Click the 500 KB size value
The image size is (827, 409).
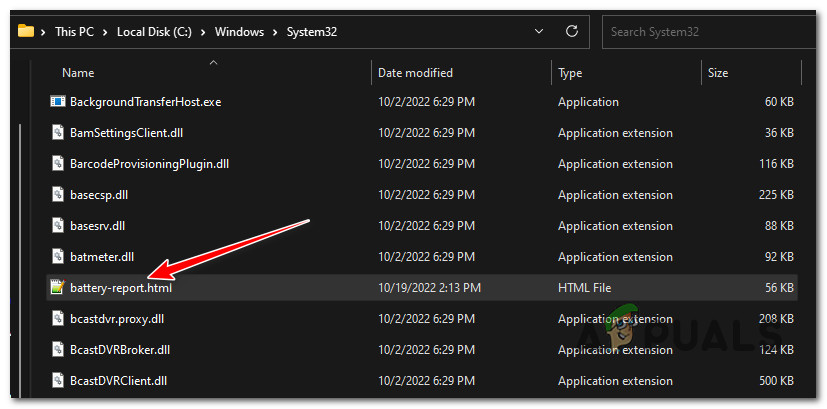click(x=776, y=381)
